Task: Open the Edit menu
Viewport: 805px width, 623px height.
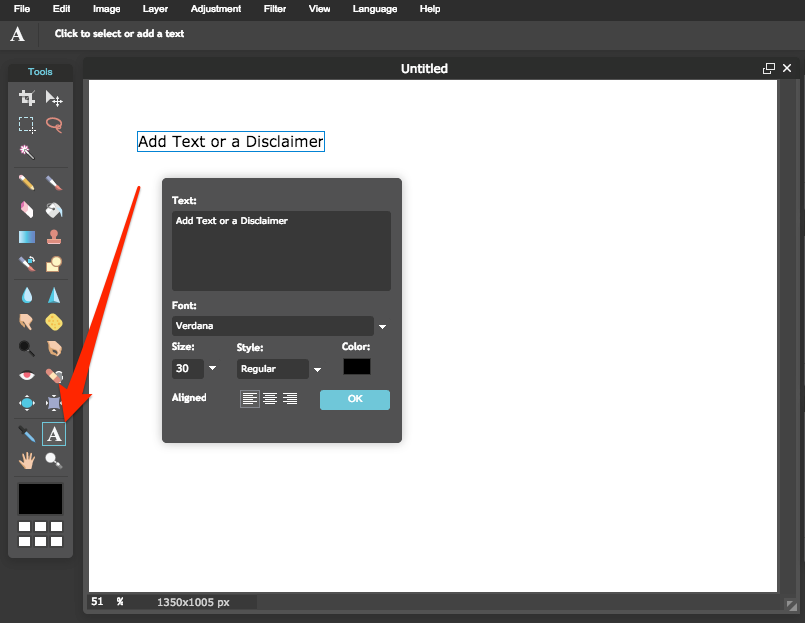Action: [61, 9]
